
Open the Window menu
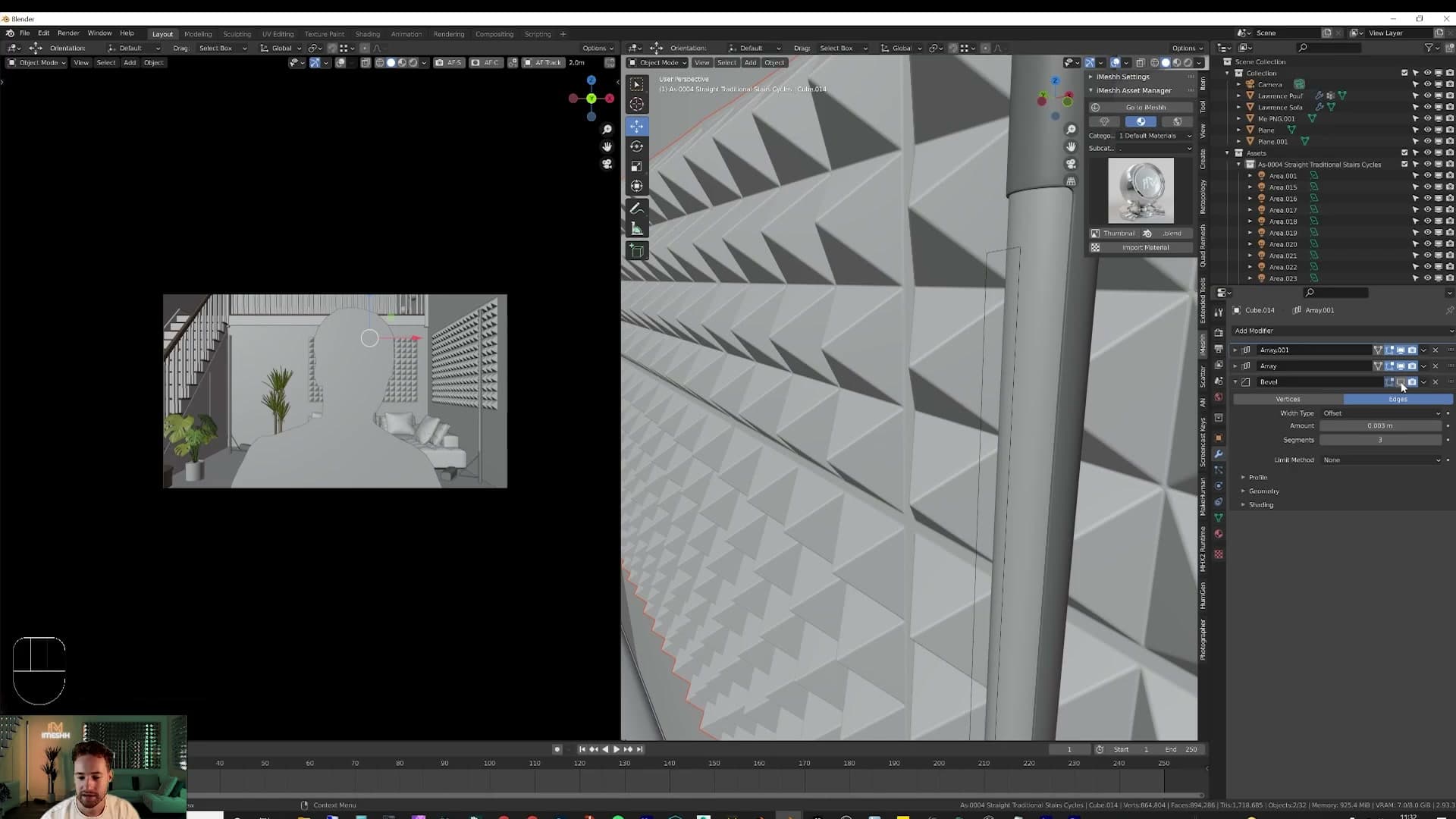[99, 33]
